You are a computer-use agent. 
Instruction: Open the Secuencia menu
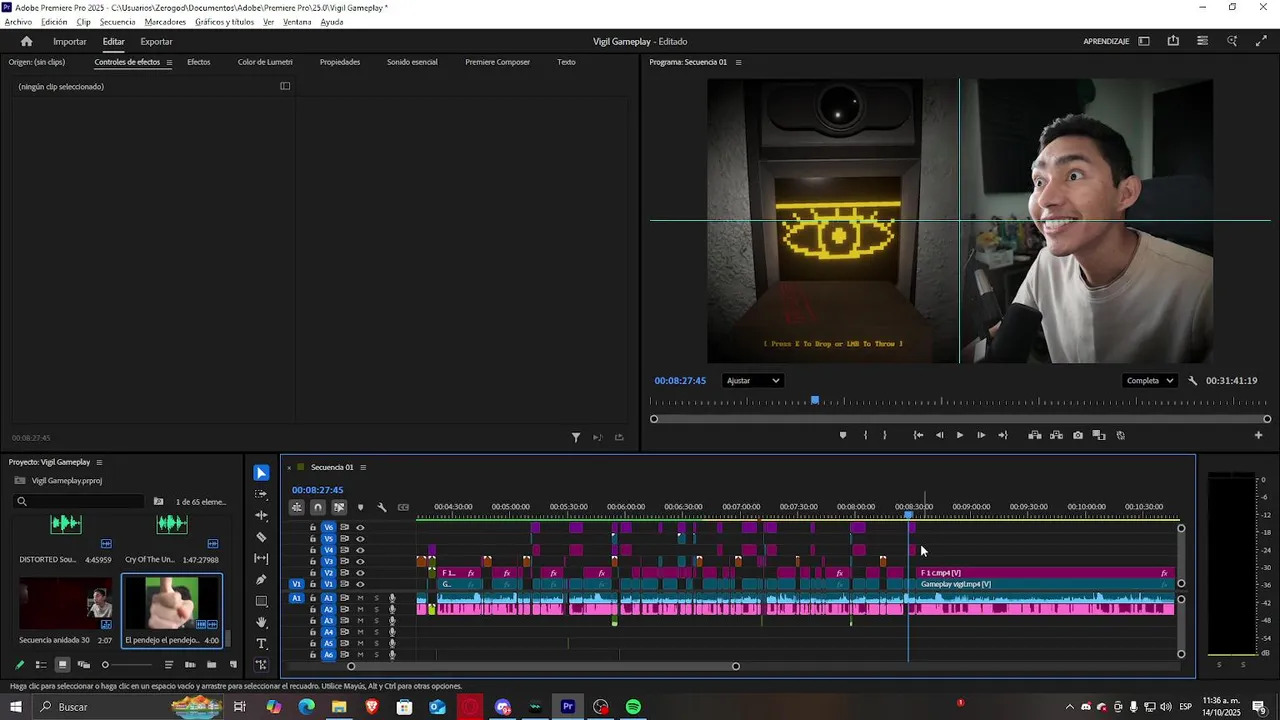[x=117, y=22]
